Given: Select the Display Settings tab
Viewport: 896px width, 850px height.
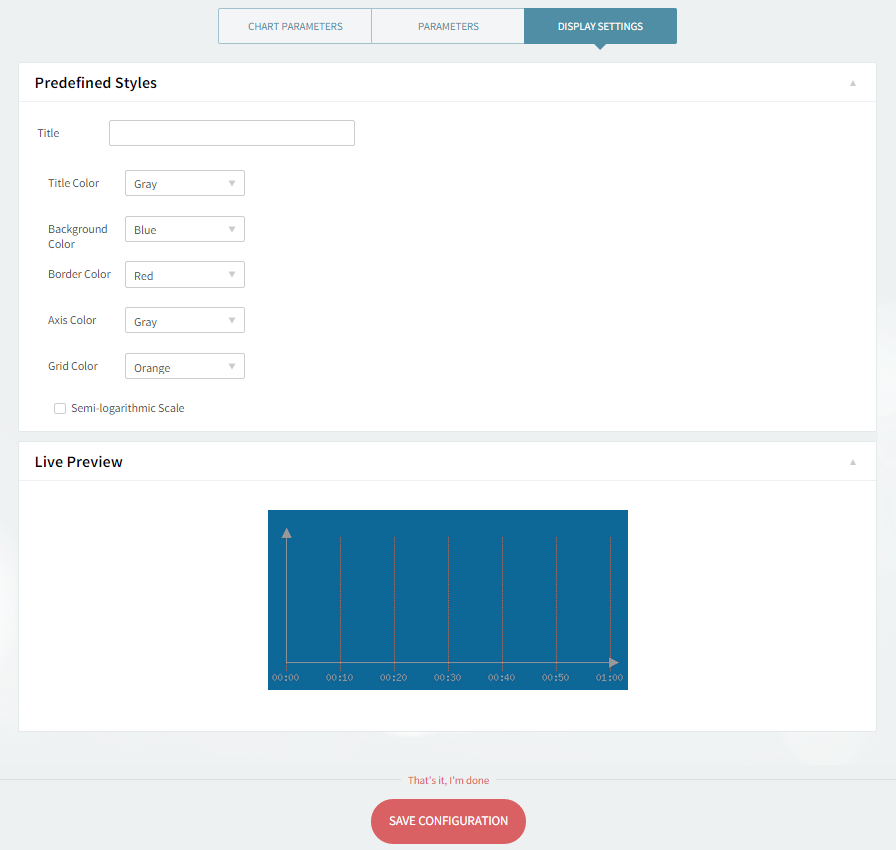Looking at the screenshot, I should tap(600, 26).
